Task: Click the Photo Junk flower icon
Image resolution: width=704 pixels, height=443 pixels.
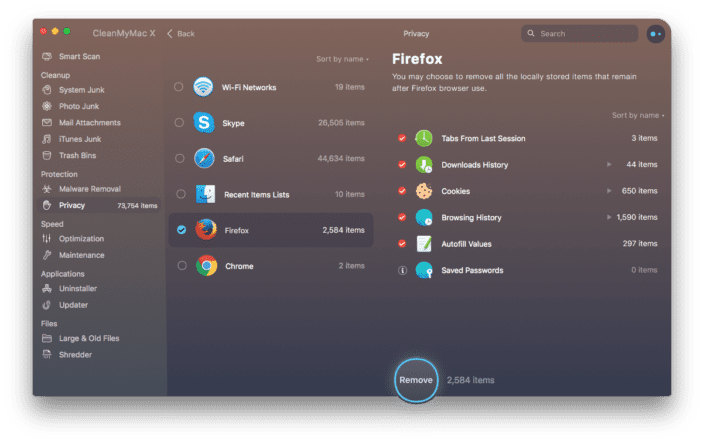Action: (x=47, y=106)
